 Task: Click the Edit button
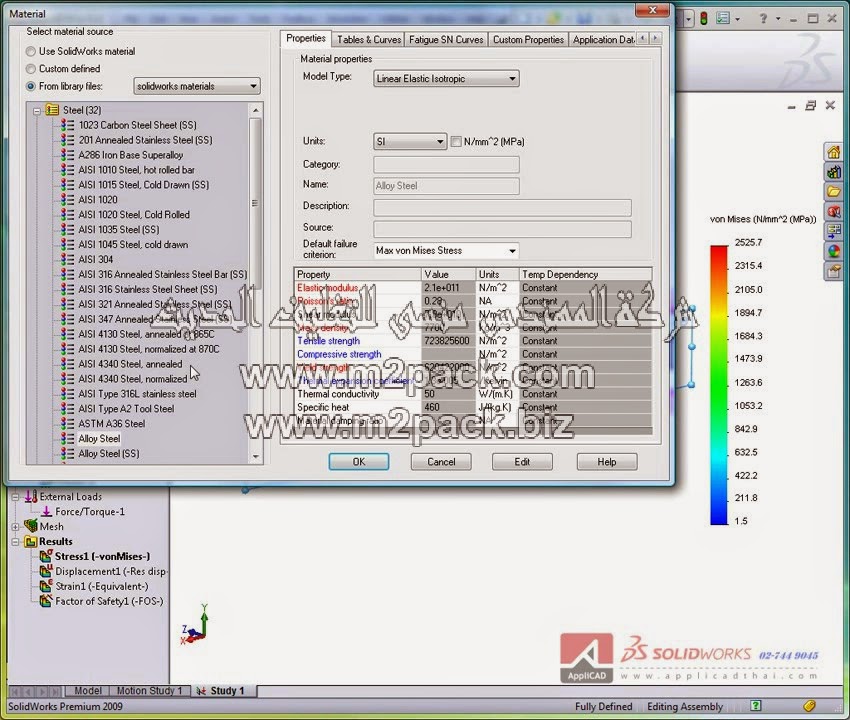[522, 462]
